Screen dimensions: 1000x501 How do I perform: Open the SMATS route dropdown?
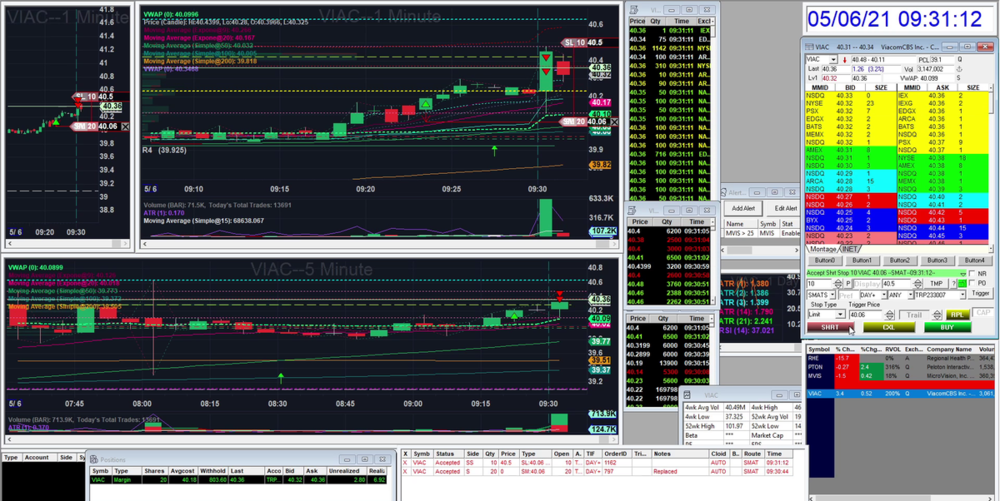(x=832, y=294)
